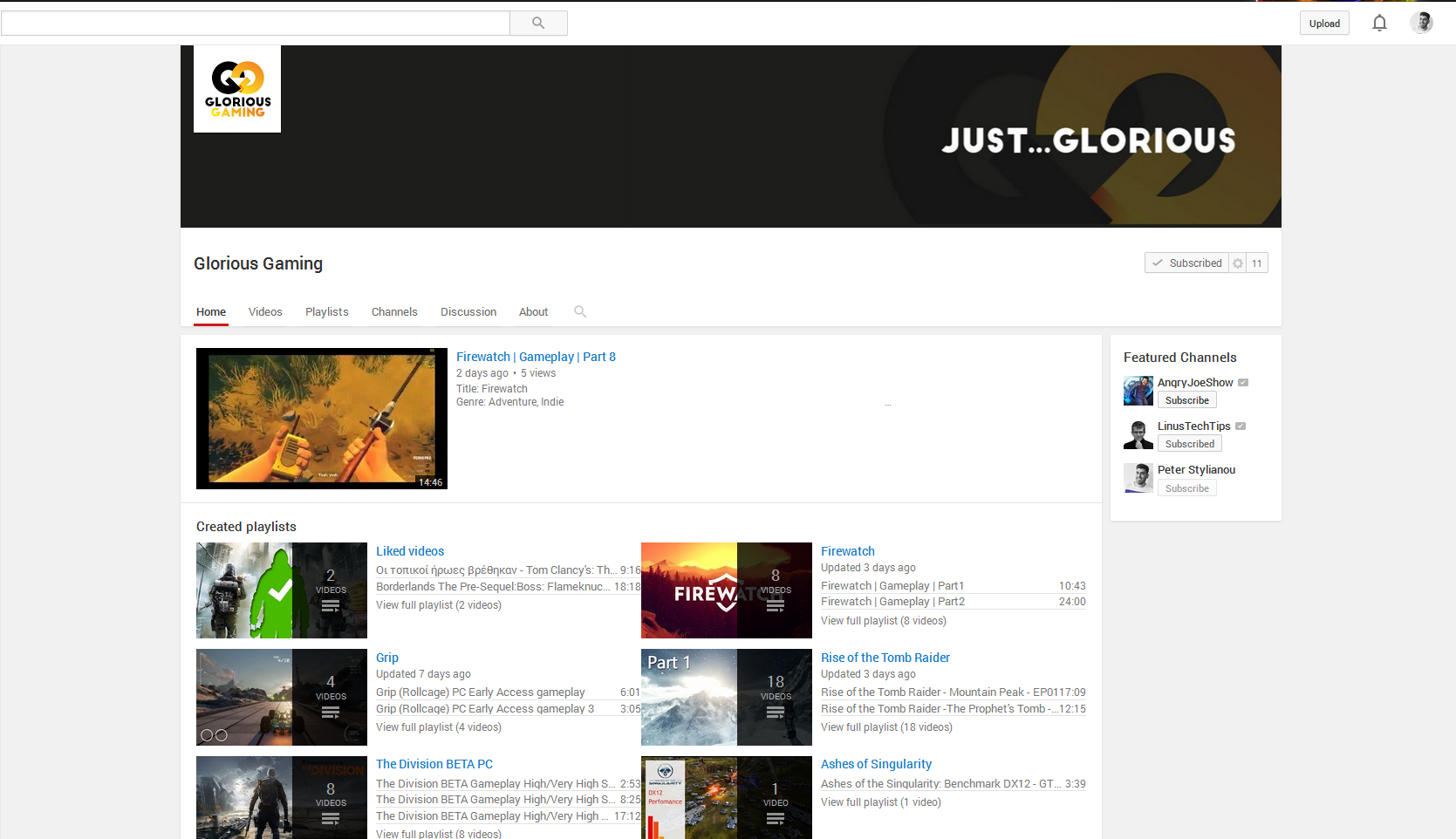Open the Liked videos playlist link
1456x839 pixels.
pyautogui.click(x=410, y=551)
